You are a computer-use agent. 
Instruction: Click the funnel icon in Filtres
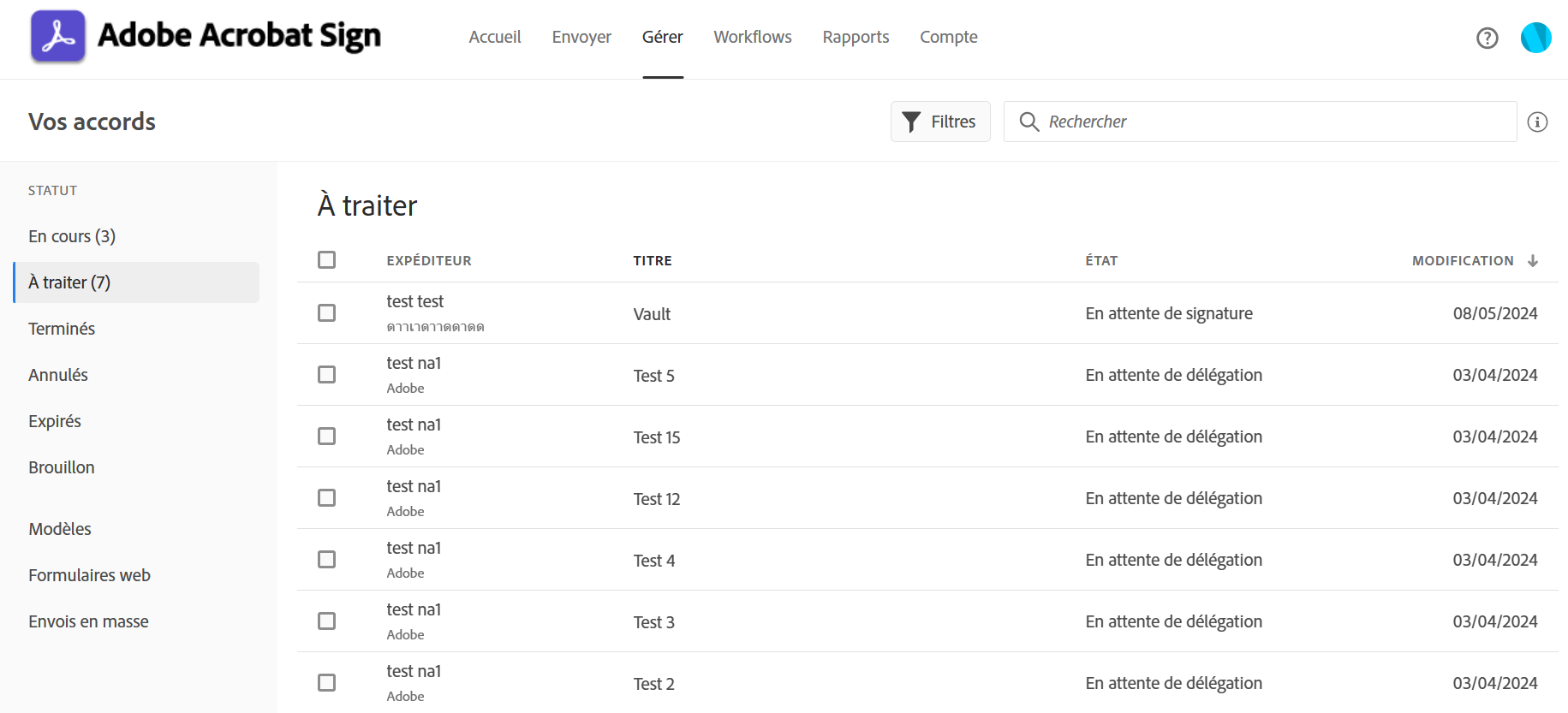[911, 122]
